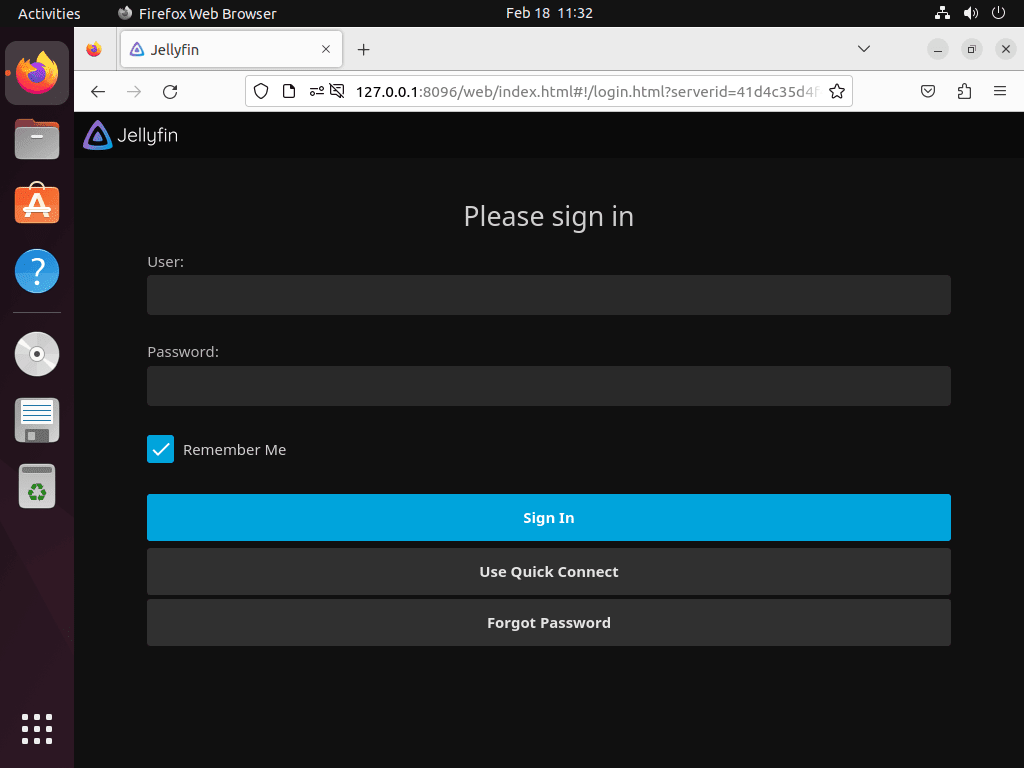Open the Firefox hamburger application menu
The width and height of the screenshot is (1024, 768).
tap(999, 90)
